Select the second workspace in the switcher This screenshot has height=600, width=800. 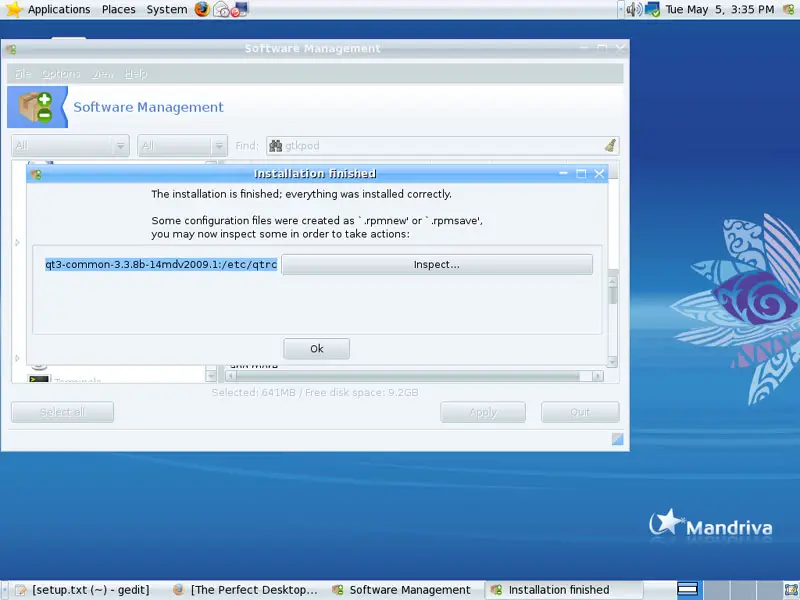tap(717, 590)
